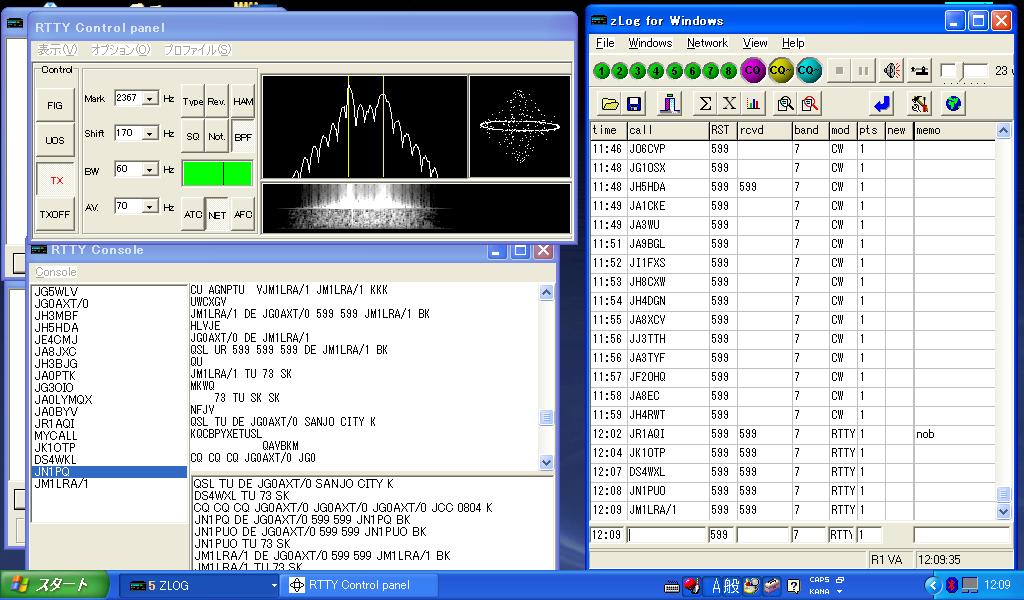Open the Help menu in zLog
The image size is (1024, 600).
pos(793,43)
